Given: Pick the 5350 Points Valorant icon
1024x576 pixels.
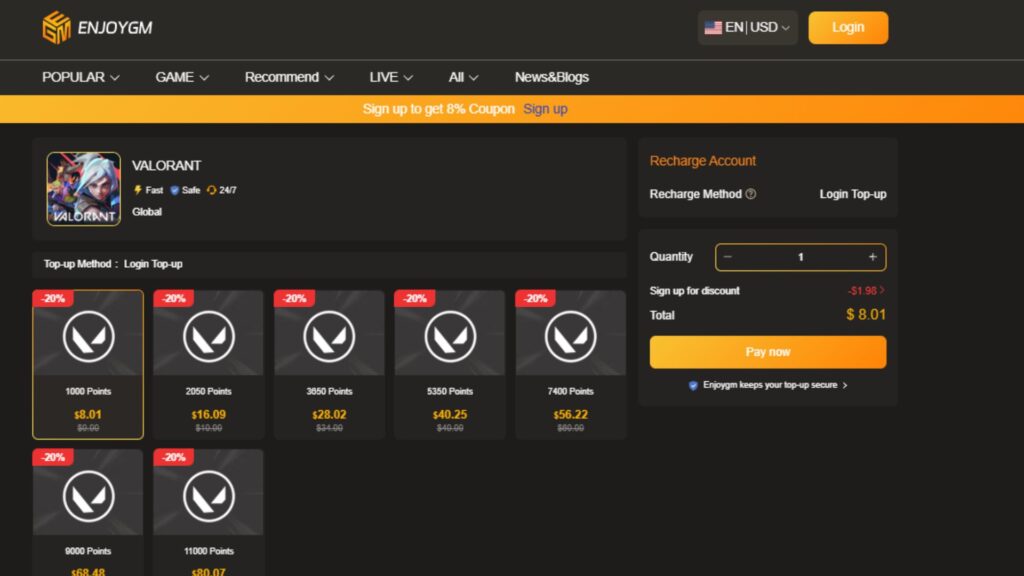Looking at the screenshot, I should pyautogui.click(x=450, y=337).
